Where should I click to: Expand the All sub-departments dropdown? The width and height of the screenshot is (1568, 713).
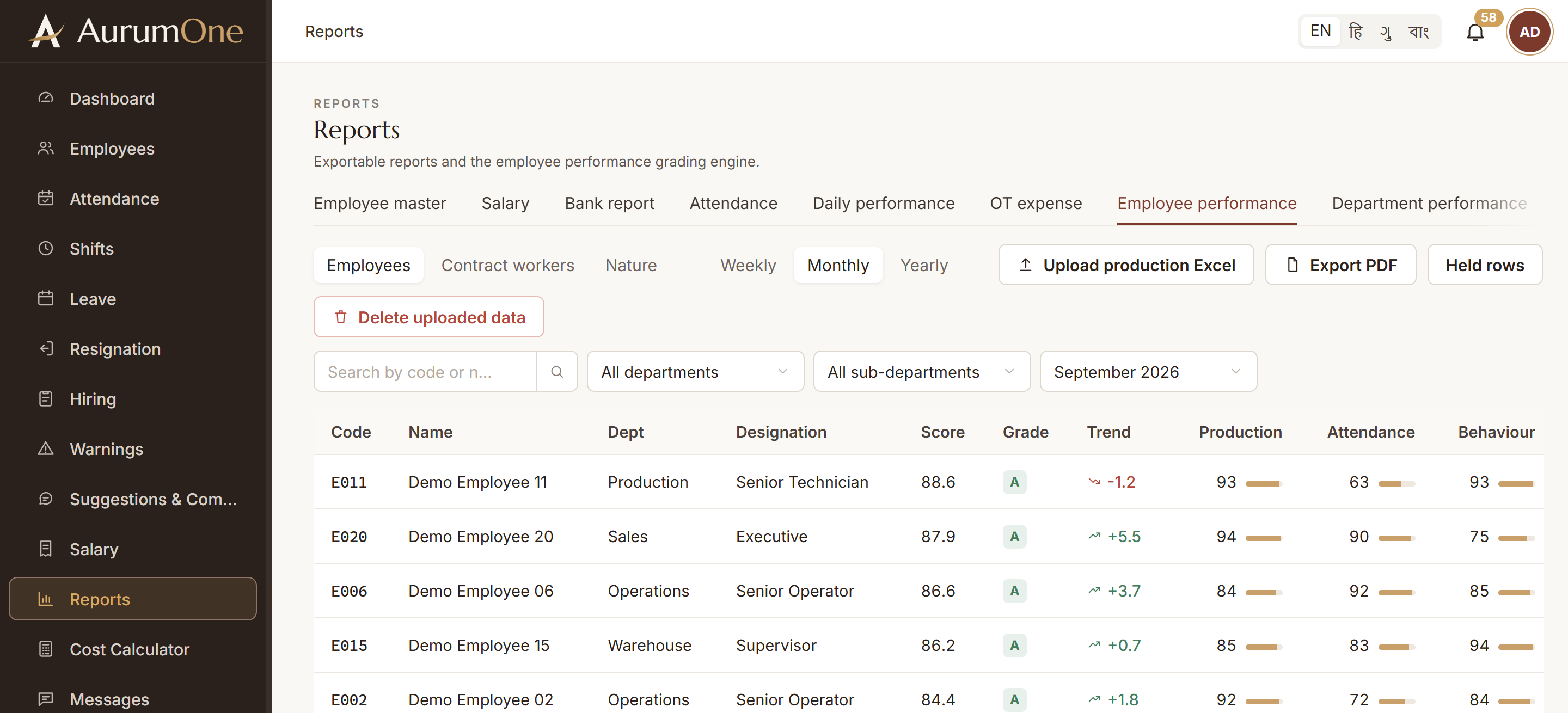pyautogui.click(x=922, y=371)
